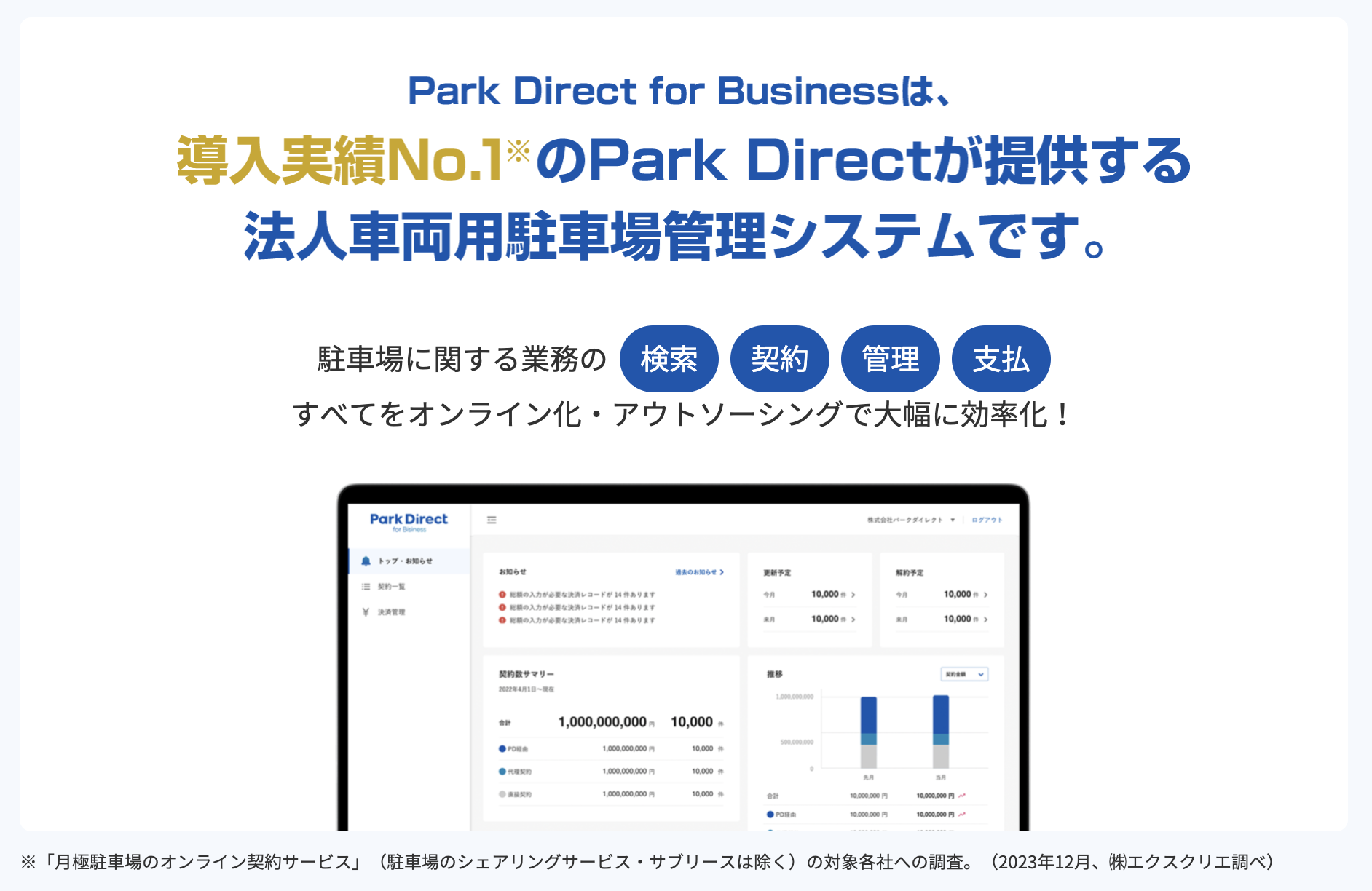The width and height of the screenshot is (1372, 891).
Task: Open the 過去のお知らせ link
Action: (699, 572)
